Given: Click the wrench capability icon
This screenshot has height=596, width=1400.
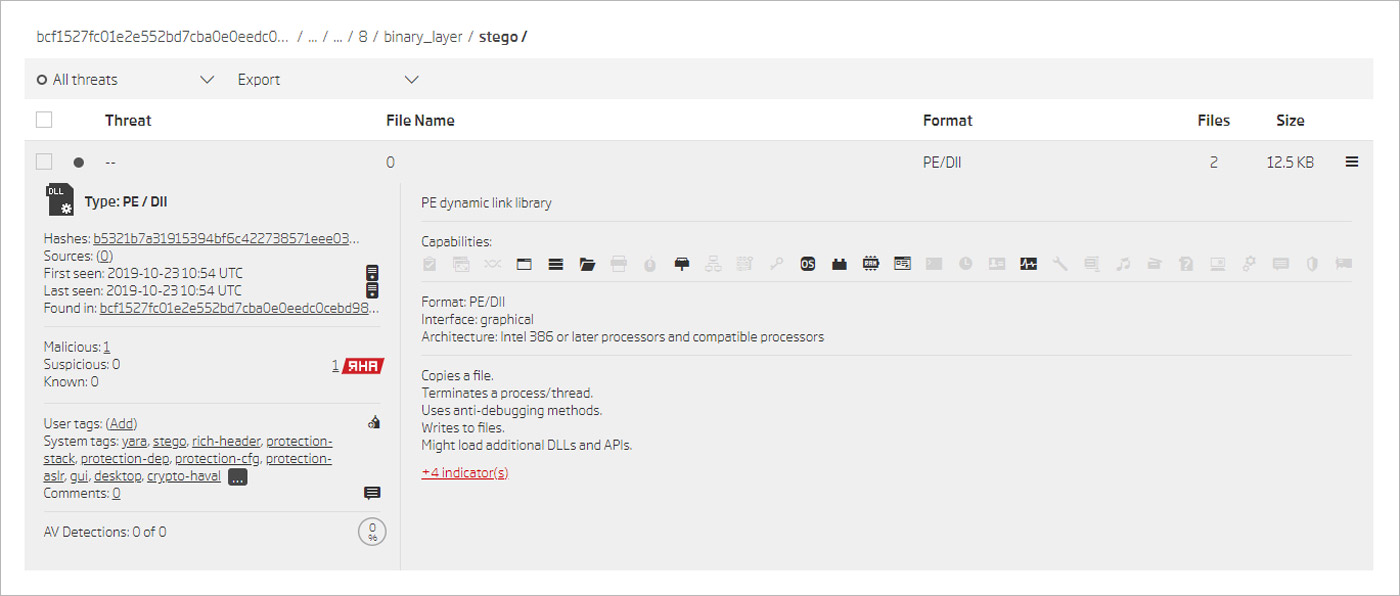Looking at the screenshot, I should (x=1060, y=264).
